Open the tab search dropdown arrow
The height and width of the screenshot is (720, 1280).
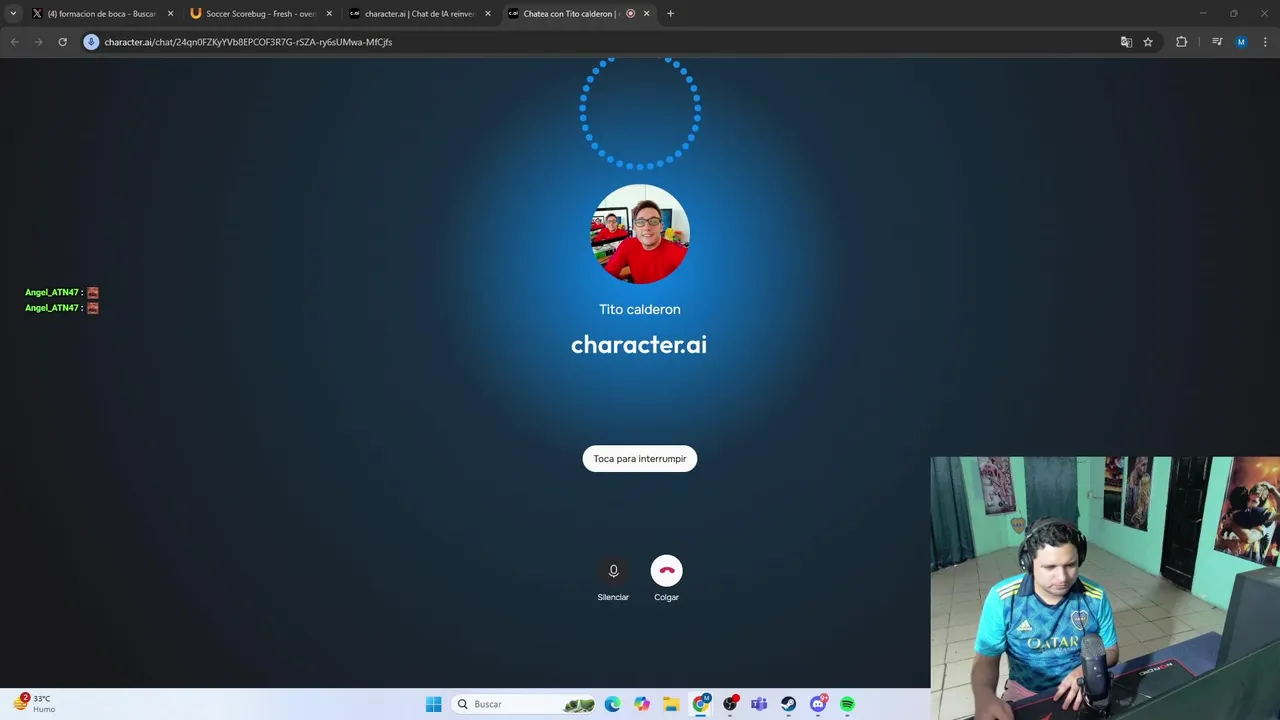[x=13, y=14]
